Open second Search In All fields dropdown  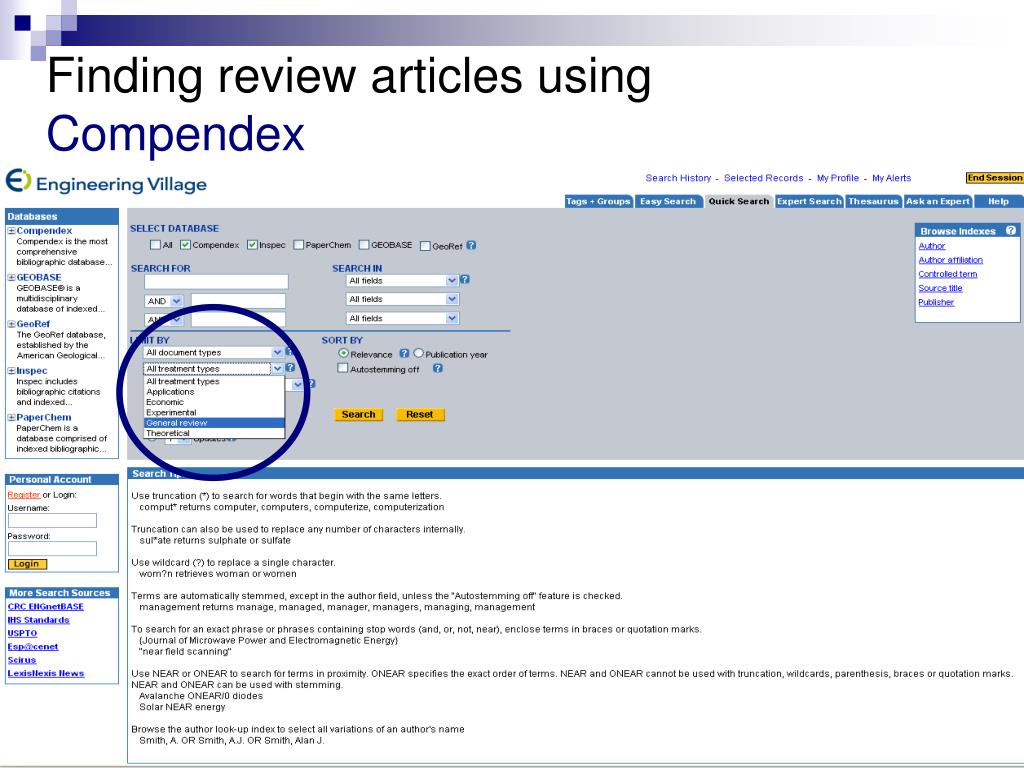point(402,299)
